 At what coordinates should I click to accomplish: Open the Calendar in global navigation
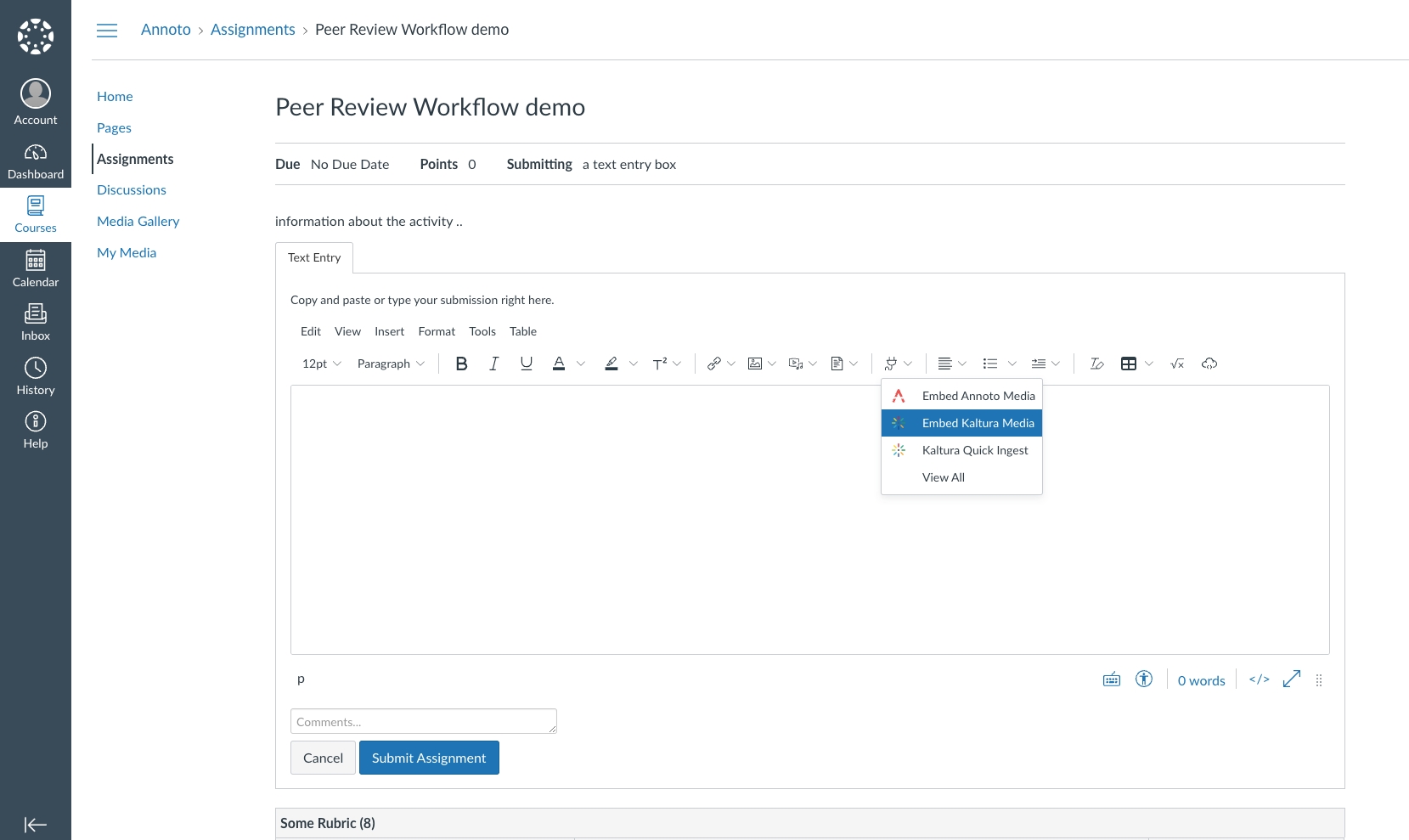pos(36,268)
